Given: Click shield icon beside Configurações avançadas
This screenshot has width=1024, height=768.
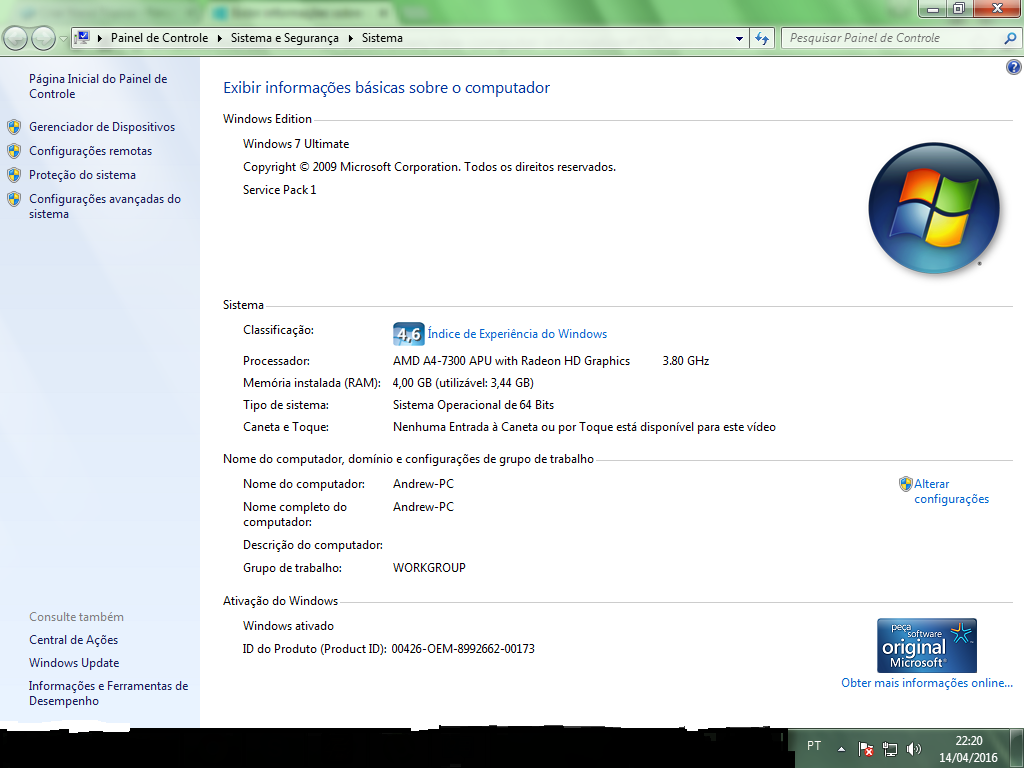Looking at the screenshot, I should coord(14,199).
